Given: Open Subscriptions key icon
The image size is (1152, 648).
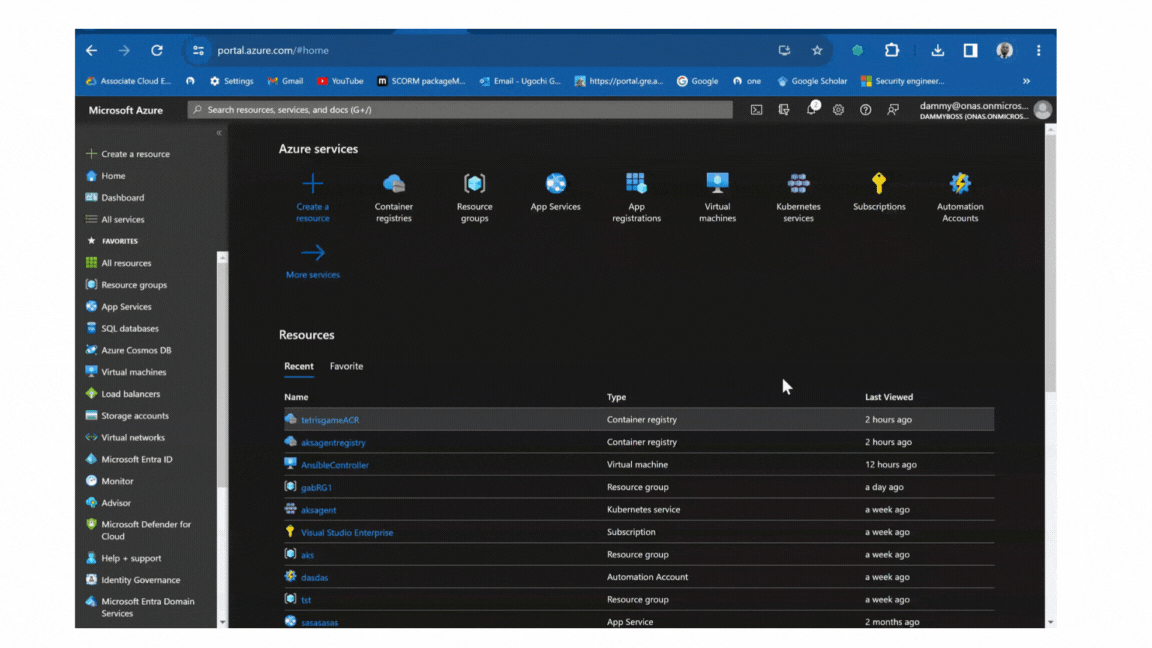Looking at the screenshot, I should 879,183.
